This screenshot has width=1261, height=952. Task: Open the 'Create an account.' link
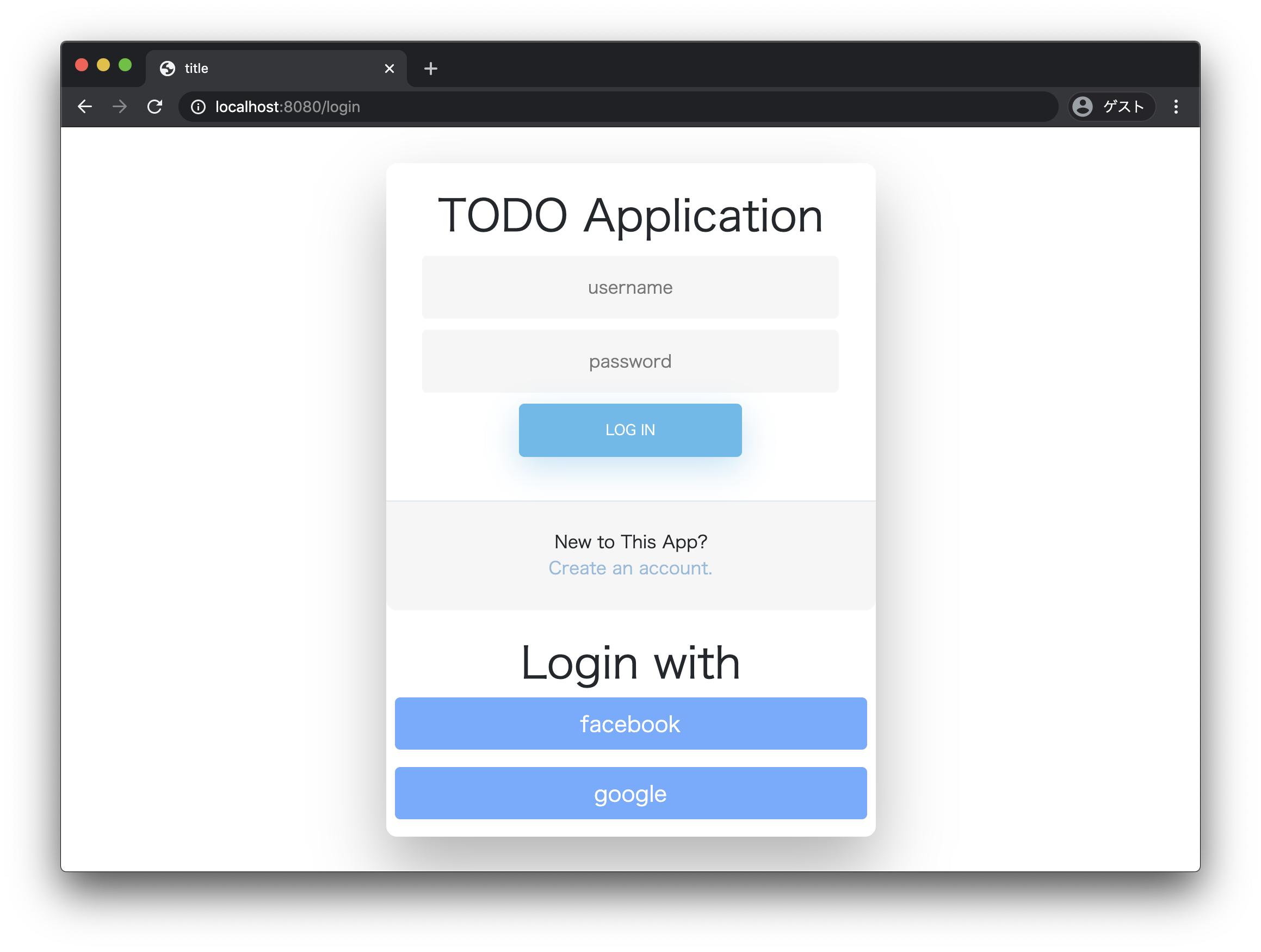point(630,568)
